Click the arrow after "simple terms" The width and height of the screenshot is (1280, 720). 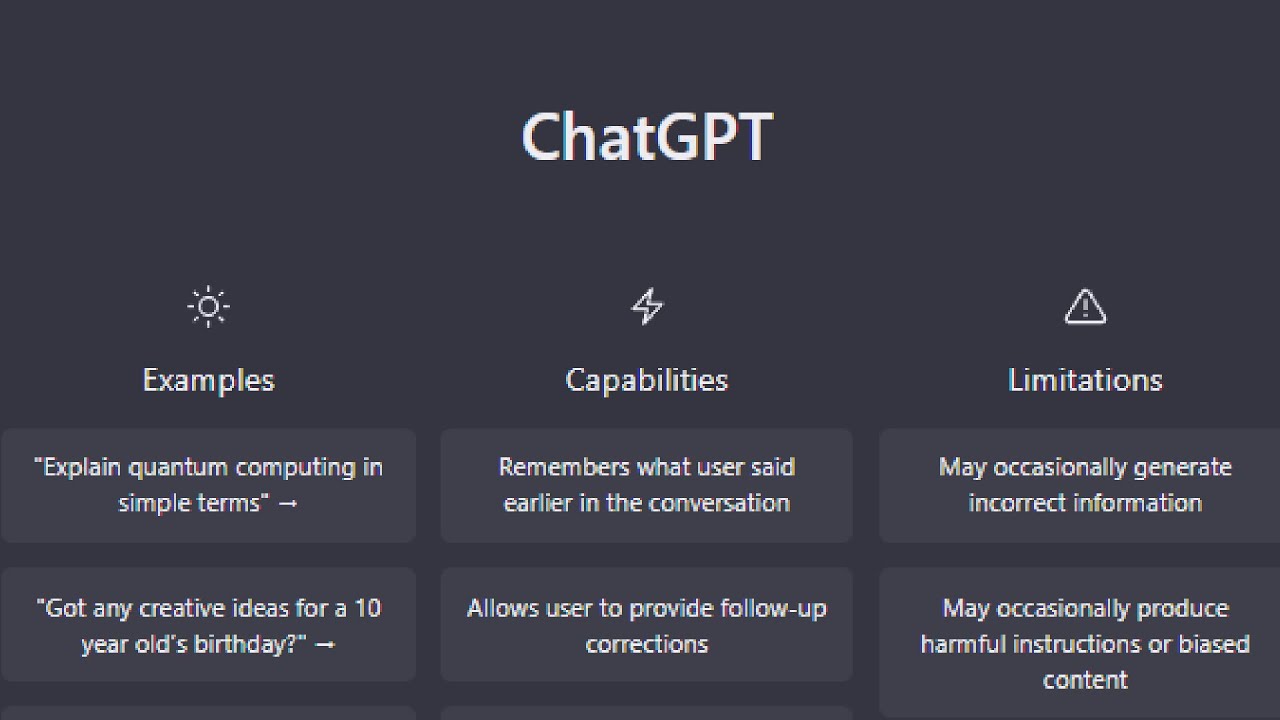288,504
